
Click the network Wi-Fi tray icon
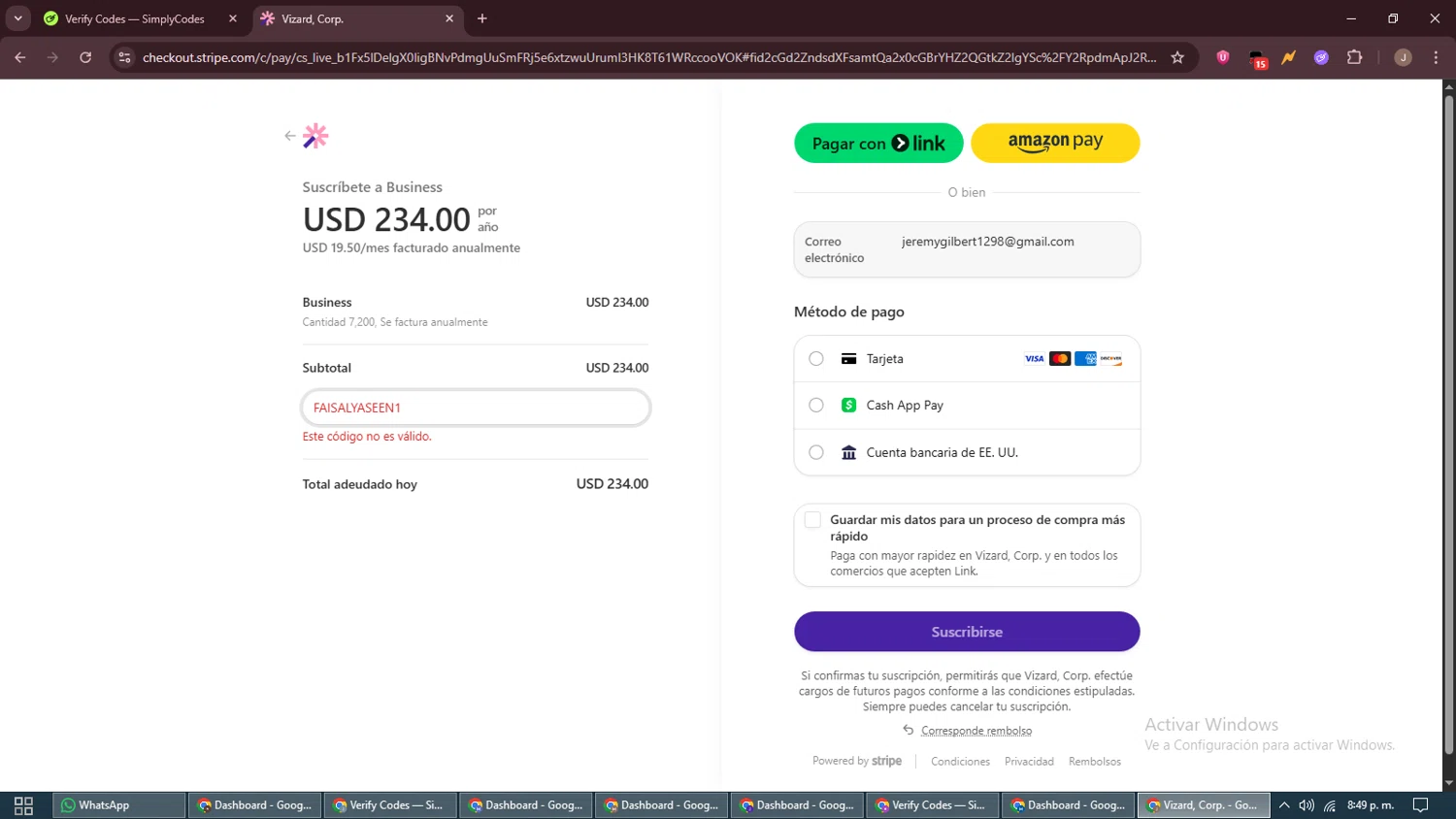(1330, 805)
